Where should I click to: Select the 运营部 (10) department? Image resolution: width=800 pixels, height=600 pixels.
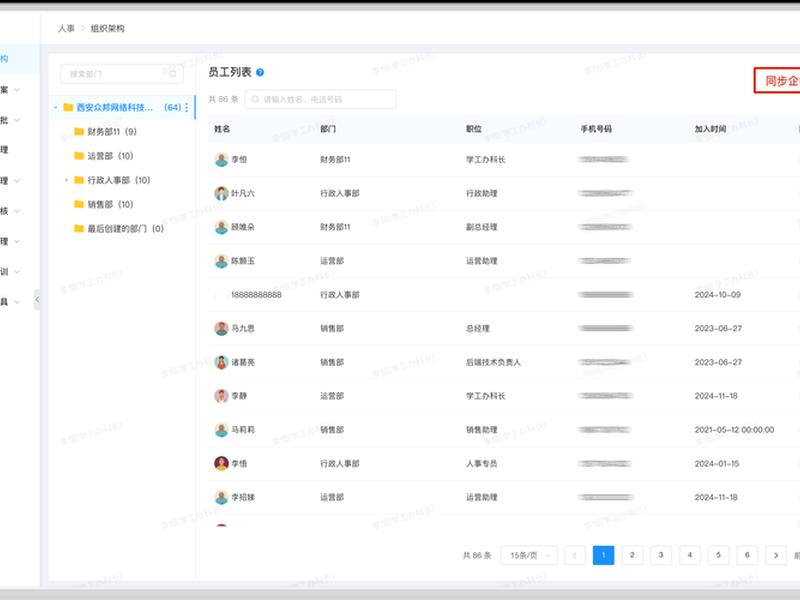(x=110, y=156)
